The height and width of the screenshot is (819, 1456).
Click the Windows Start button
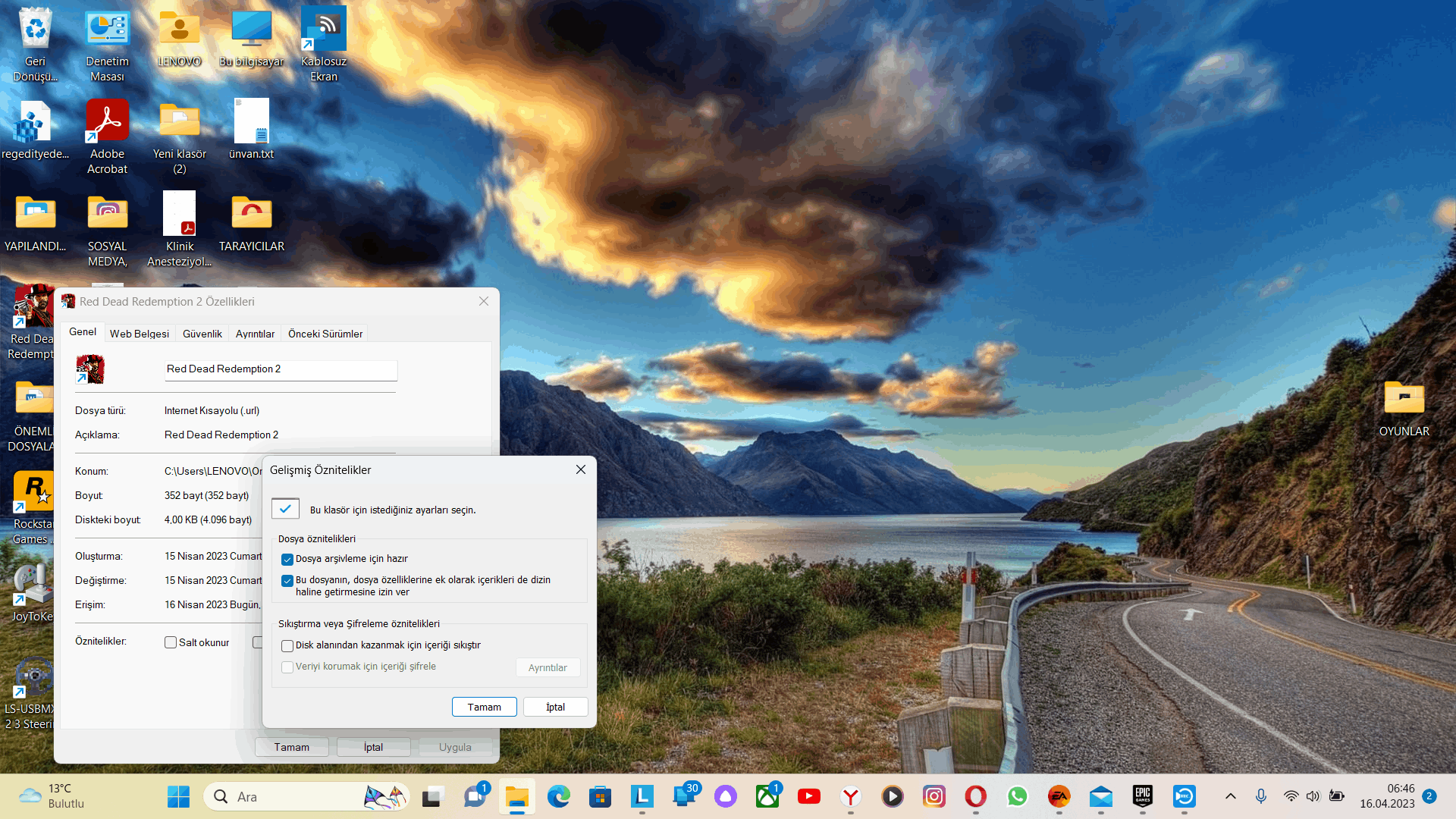point(179,796)
